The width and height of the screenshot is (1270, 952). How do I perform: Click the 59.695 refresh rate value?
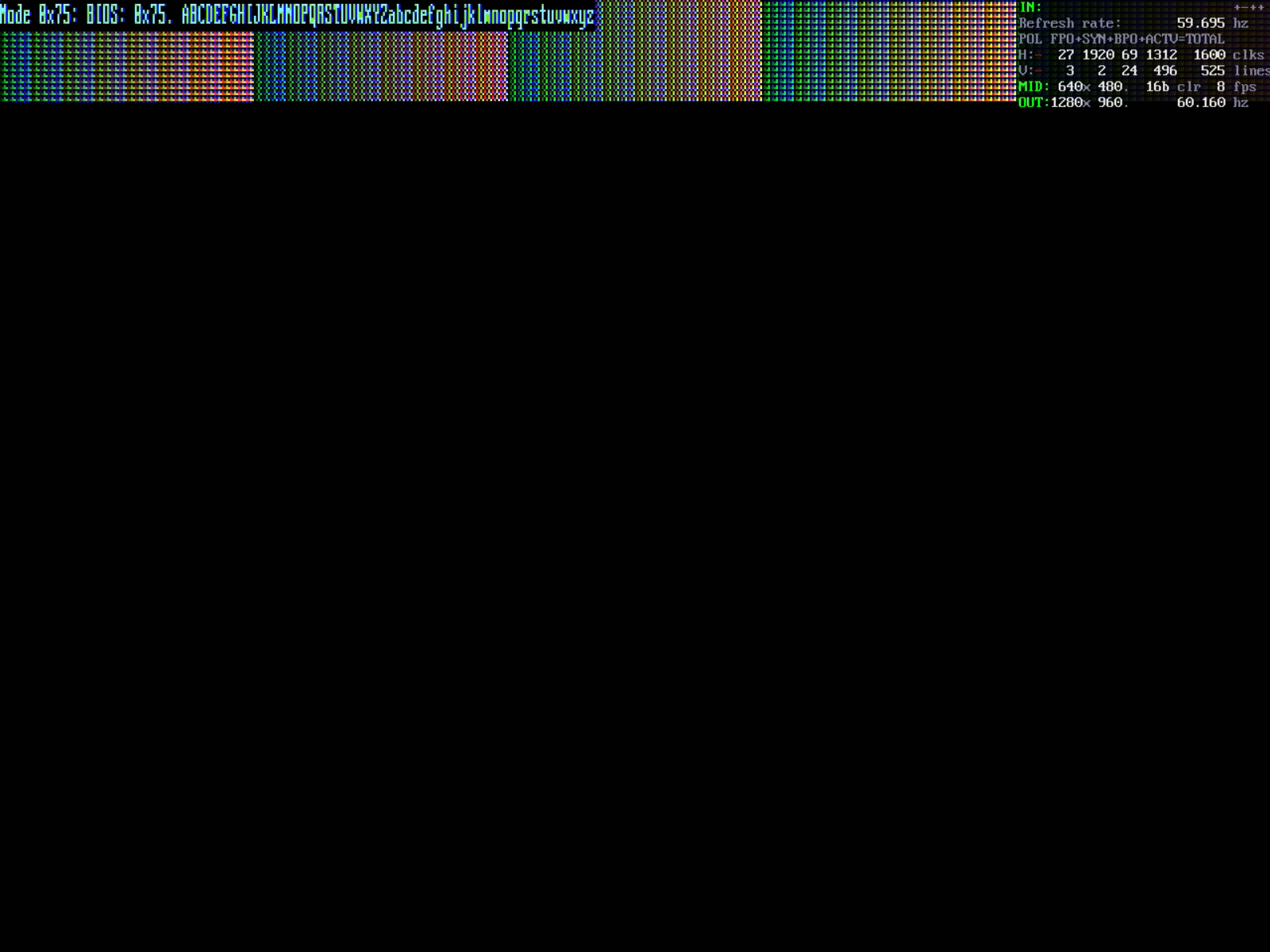tap(1200, 23)
